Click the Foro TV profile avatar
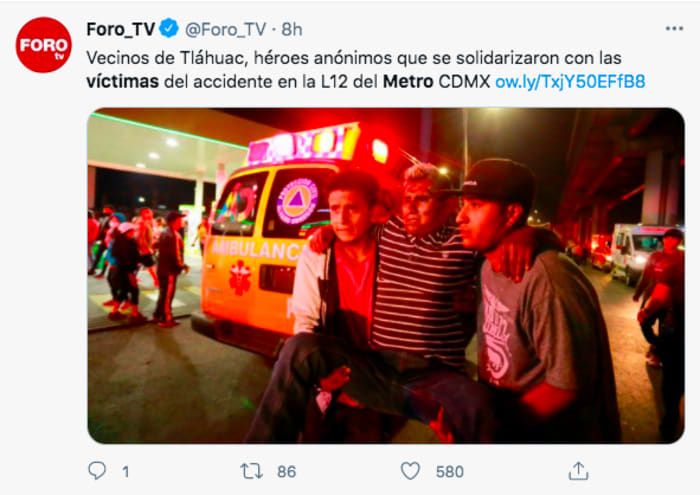 coord(43,45)
